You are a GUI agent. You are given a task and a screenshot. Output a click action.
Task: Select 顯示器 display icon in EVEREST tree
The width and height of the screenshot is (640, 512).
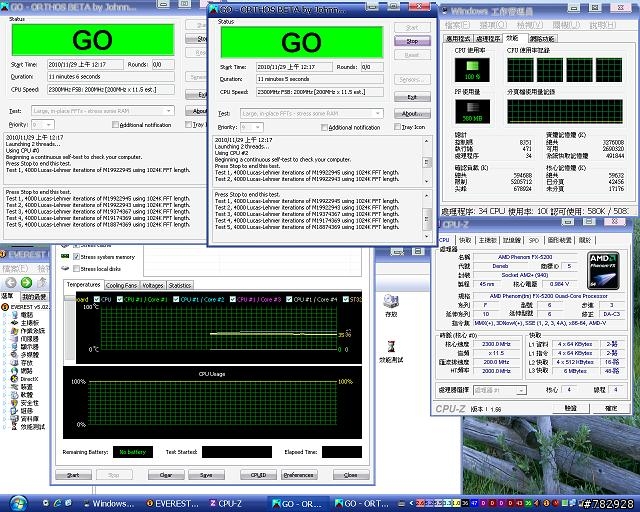click(x=15, y=347)
